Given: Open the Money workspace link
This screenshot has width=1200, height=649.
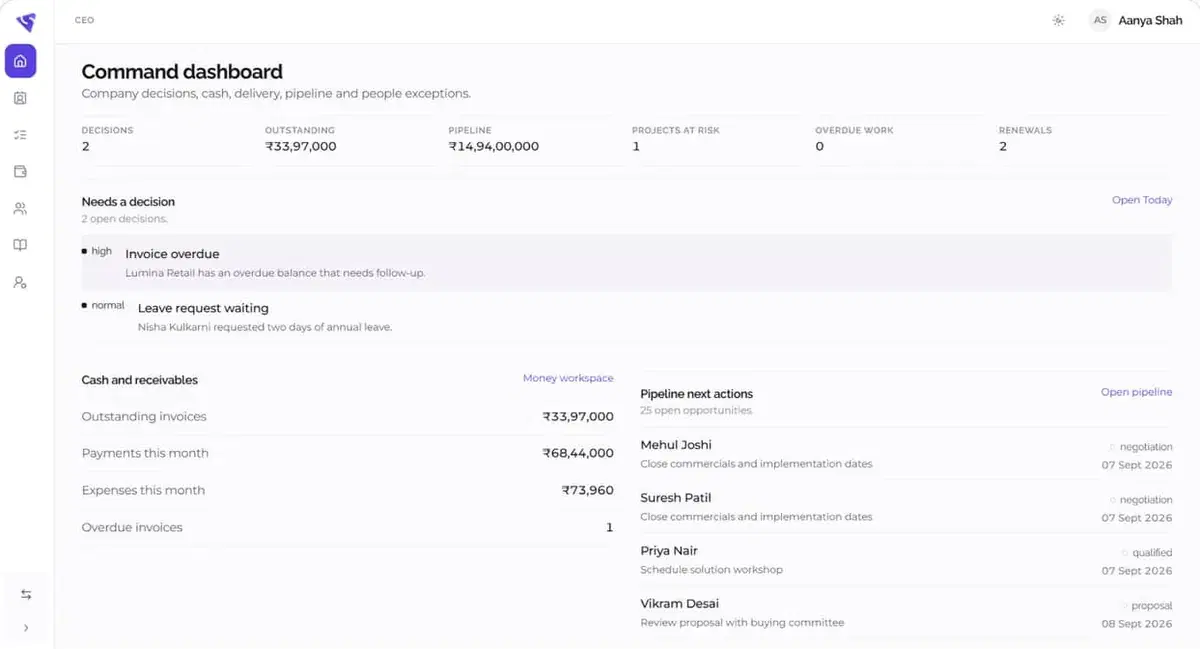Looking at the screenshot, I should (x=568, y=378).
